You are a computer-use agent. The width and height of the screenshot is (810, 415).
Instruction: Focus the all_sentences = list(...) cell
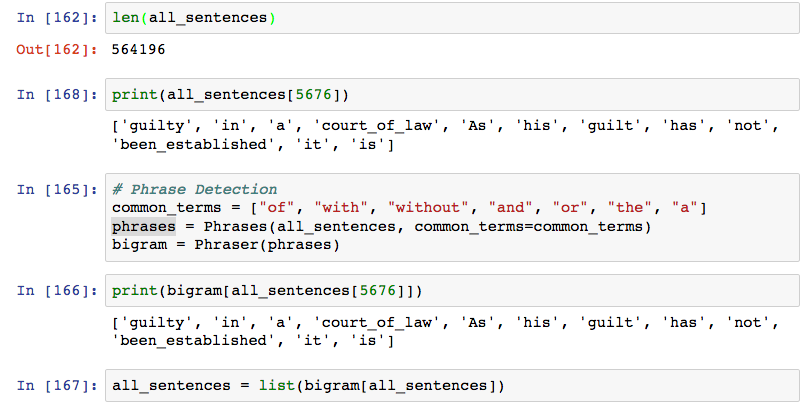coord(452,386)
